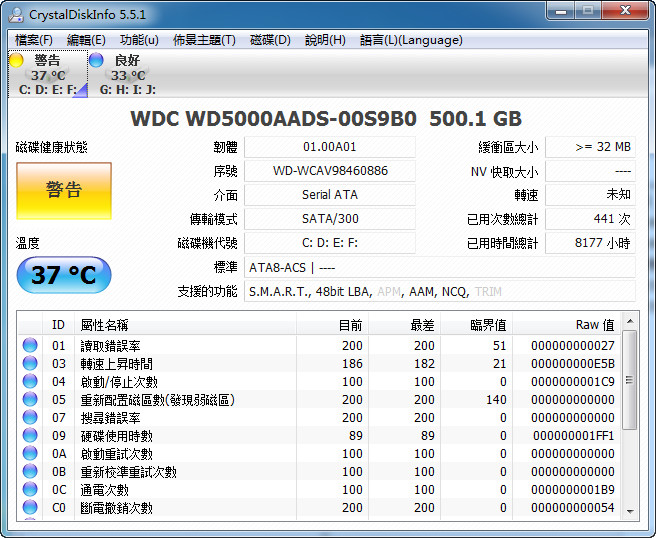Select the 搜尋錯誤率 attribute row
Image resolution: width=656 pixels, height=538 pixels.
click(320, 418)
